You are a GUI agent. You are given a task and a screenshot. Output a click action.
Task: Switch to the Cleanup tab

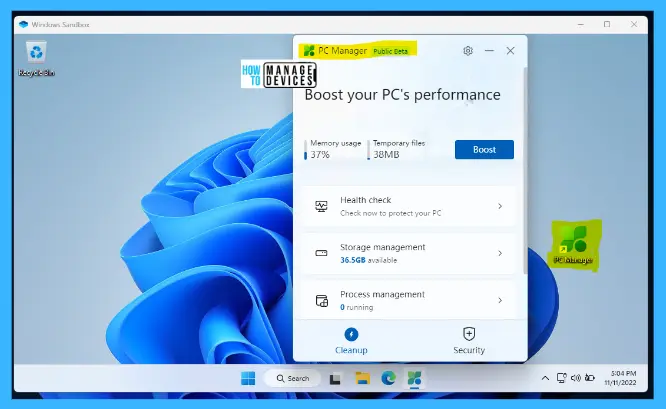351,341
